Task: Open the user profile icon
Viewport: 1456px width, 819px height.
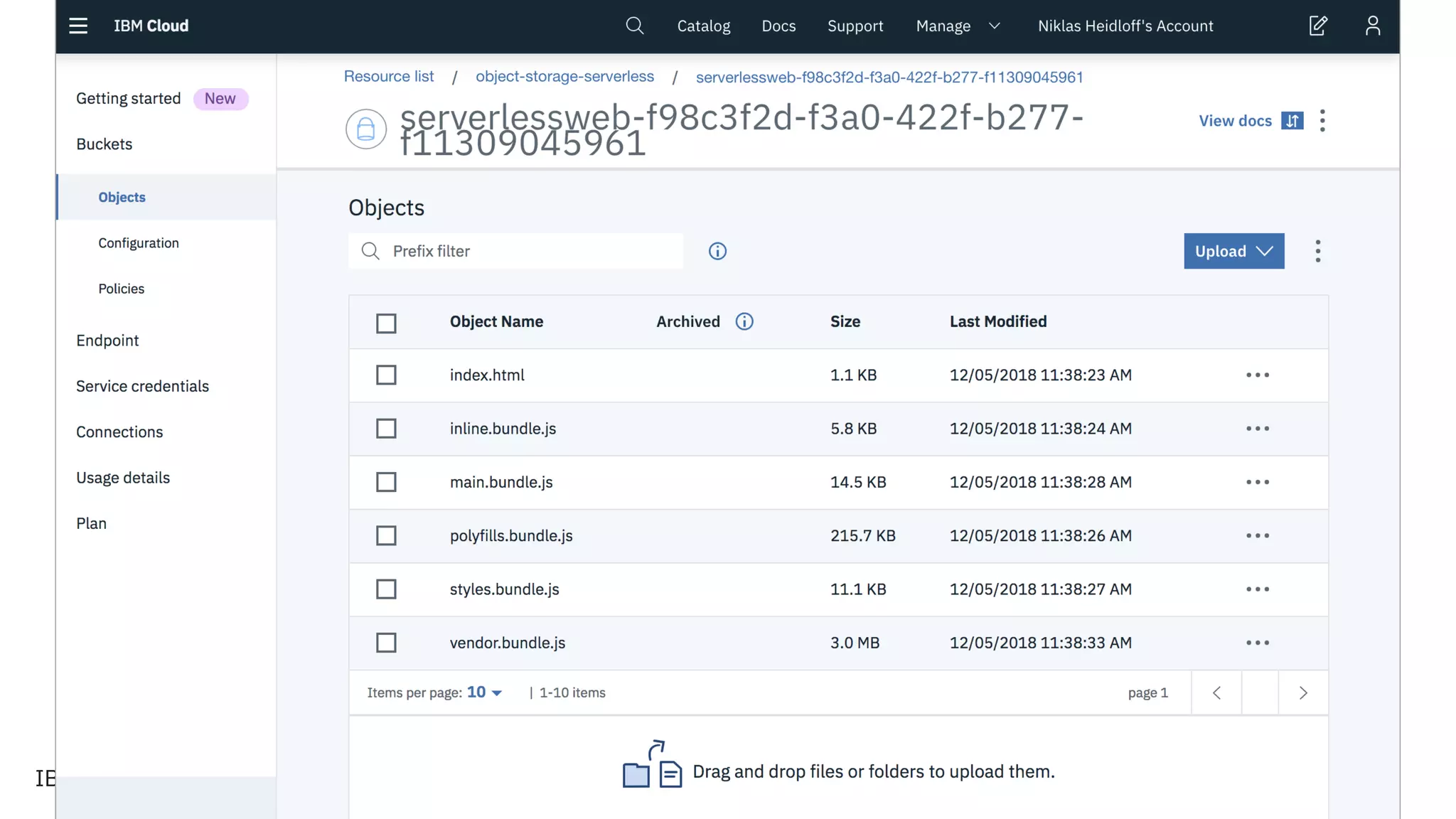Action: [1372, 26]
